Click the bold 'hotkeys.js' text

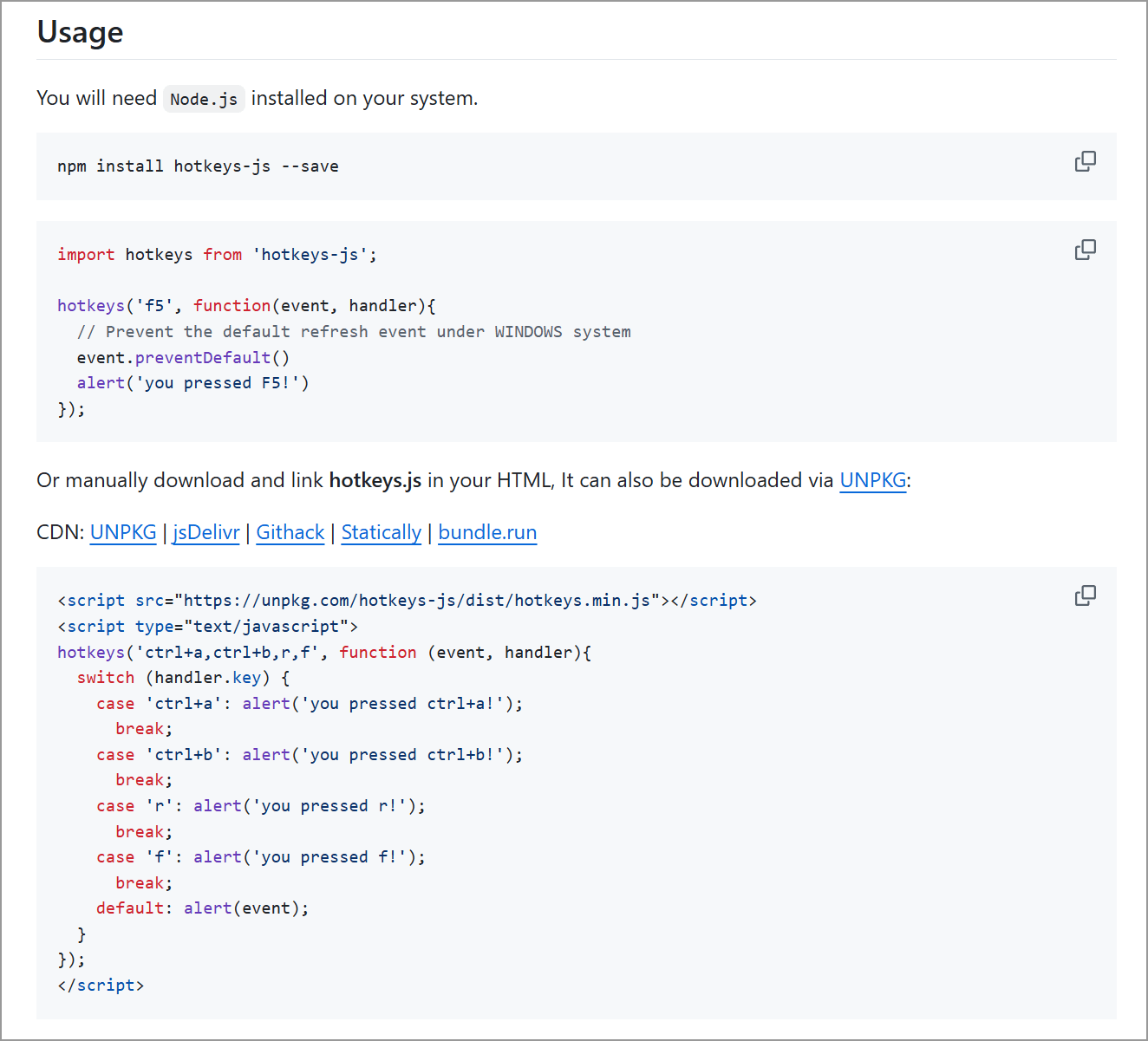coord(375,480)
